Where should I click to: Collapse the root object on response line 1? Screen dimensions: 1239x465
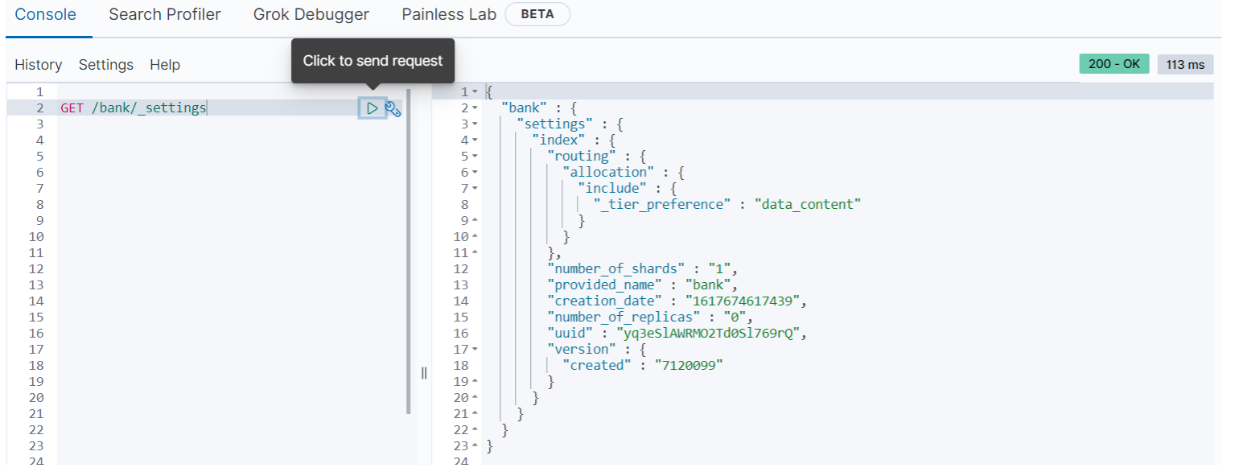(475, 92)
